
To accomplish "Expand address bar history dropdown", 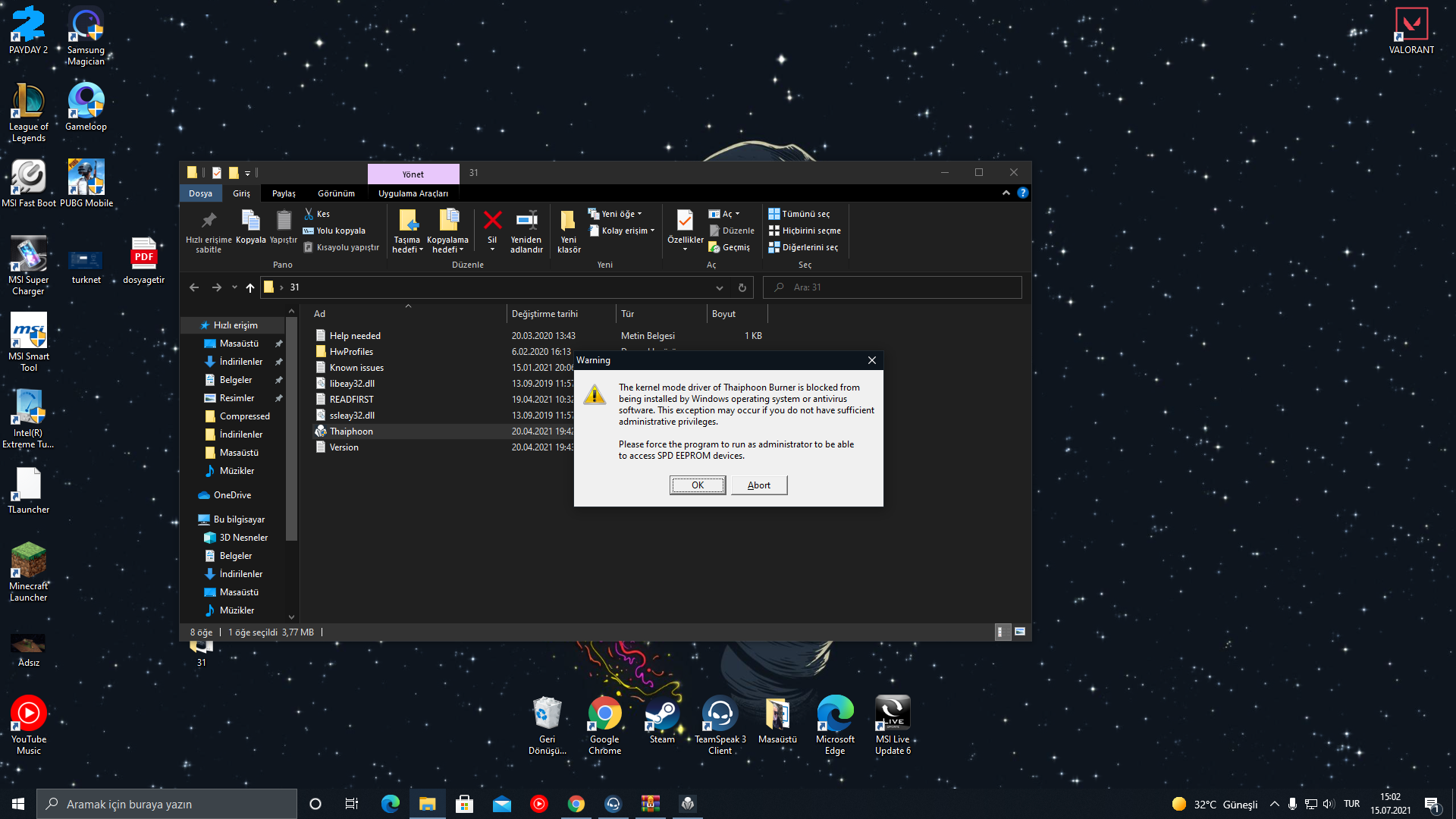I will point(720,287).
